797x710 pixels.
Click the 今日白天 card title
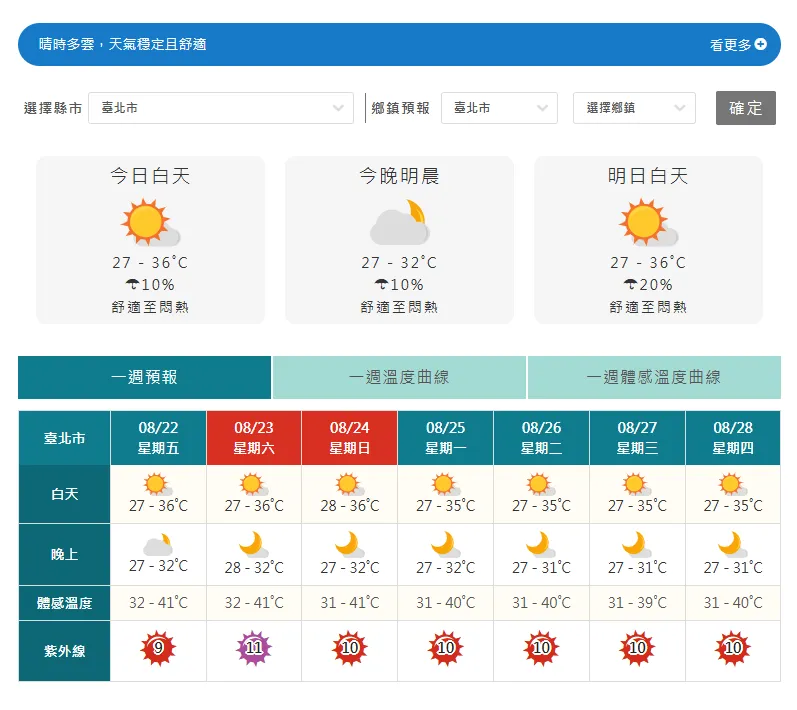(150, 176)
